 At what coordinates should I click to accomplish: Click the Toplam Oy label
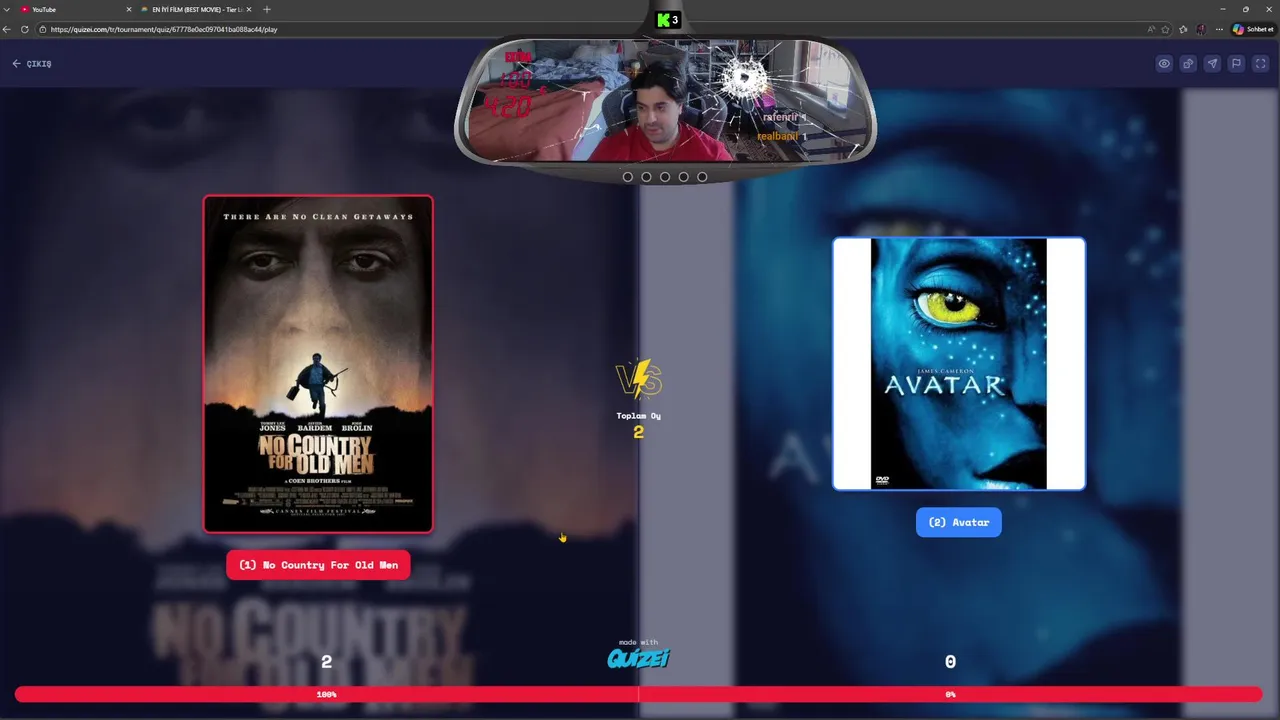coord(638,416)
